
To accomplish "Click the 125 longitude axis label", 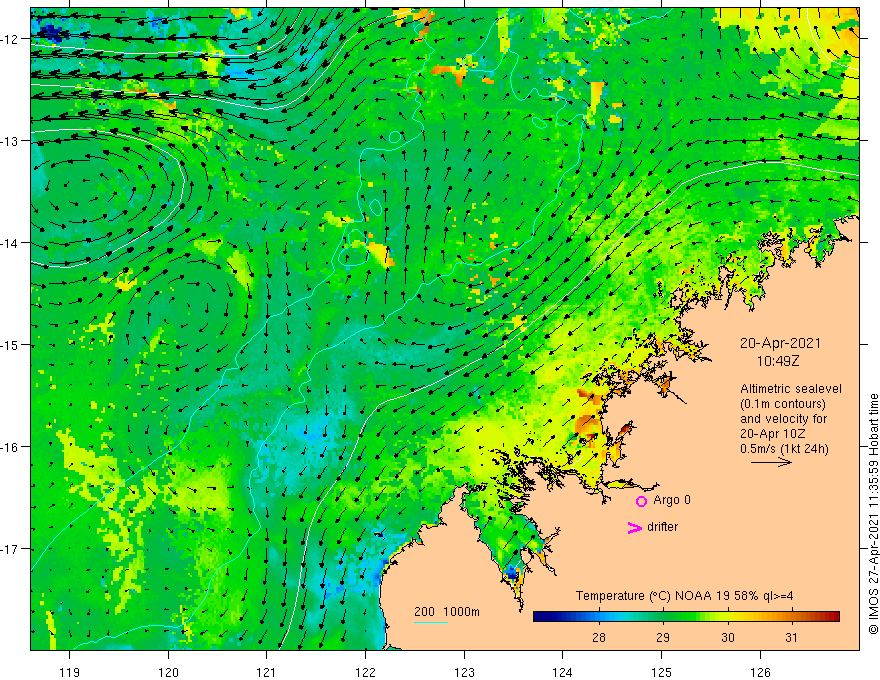I will pyautogui.click(x=662, y=672).
